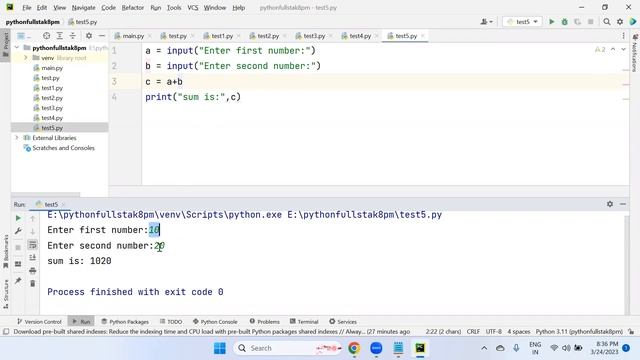640x360 pixels.
Task: Click test5 tab in Run panel
Action: click(51, 204)
